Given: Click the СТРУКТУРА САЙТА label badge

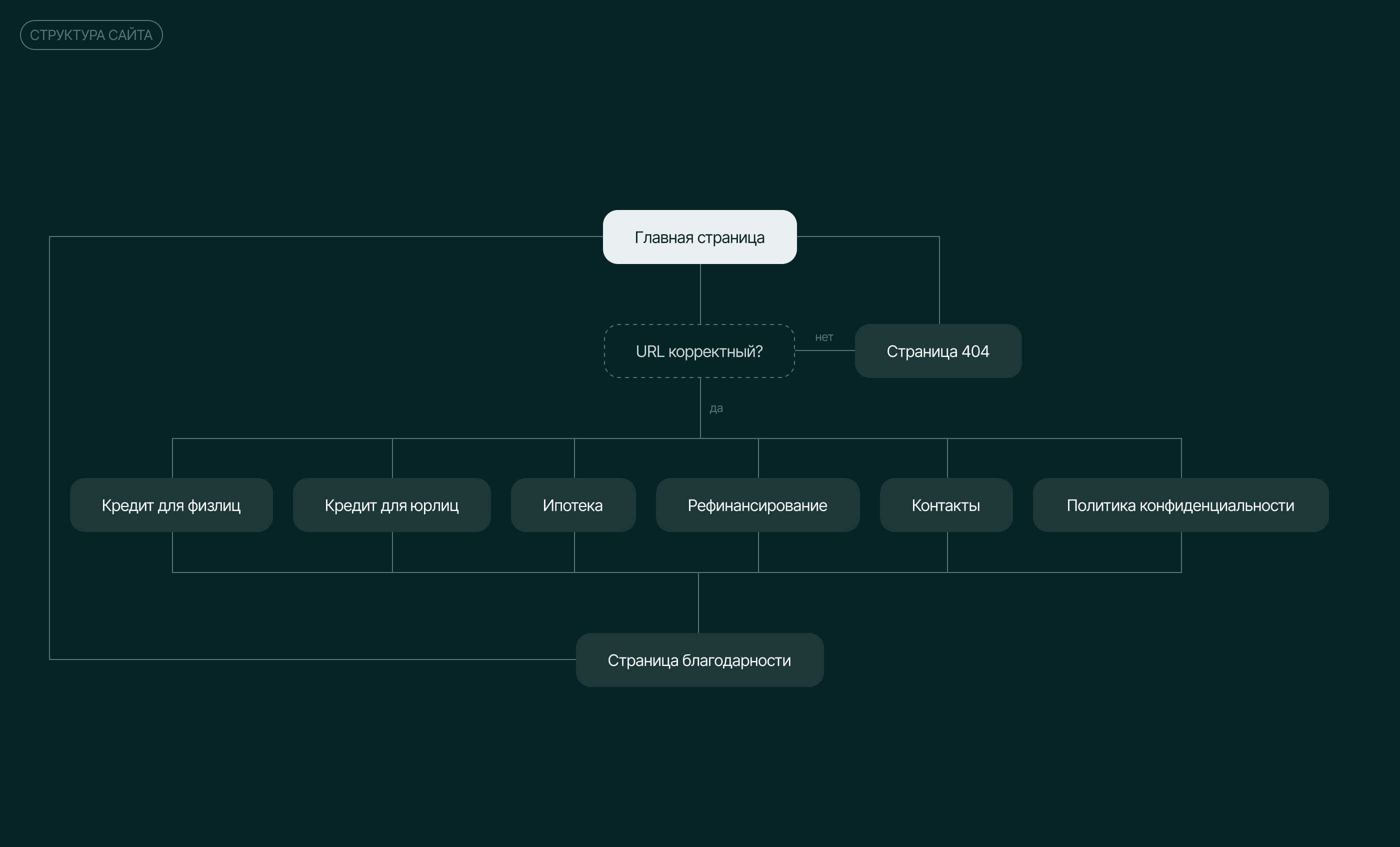Looking at the screenshot, I should 91,35.
